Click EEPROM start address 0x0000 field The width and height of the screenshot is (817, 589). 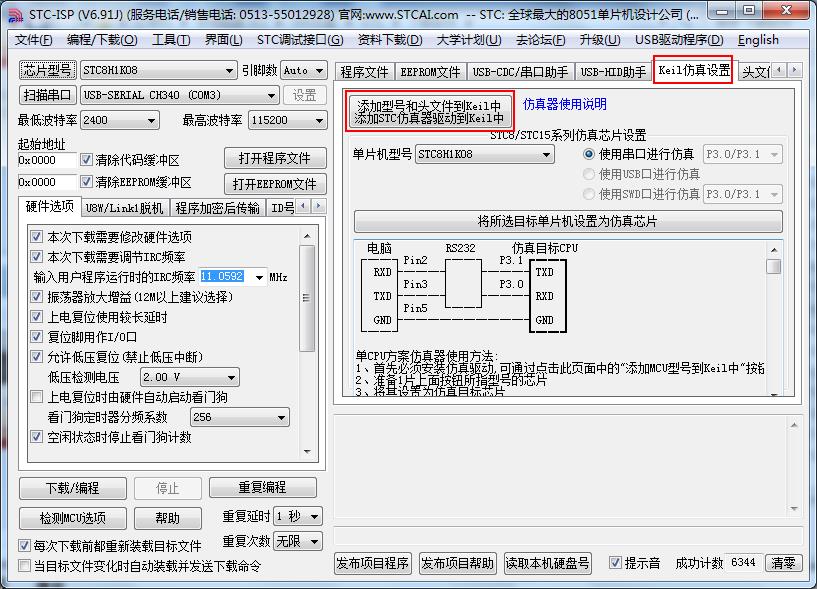[x=47, y=182]
